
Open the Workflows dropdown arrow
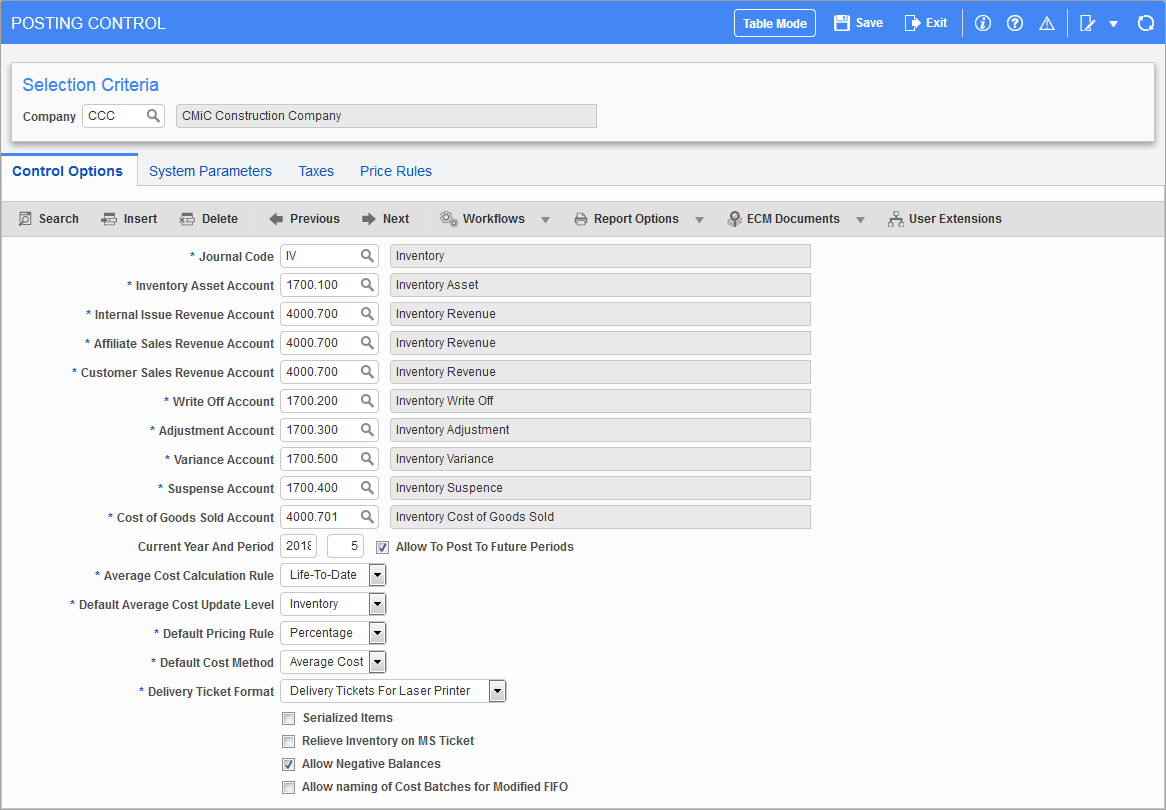click(x=545, y=218)
